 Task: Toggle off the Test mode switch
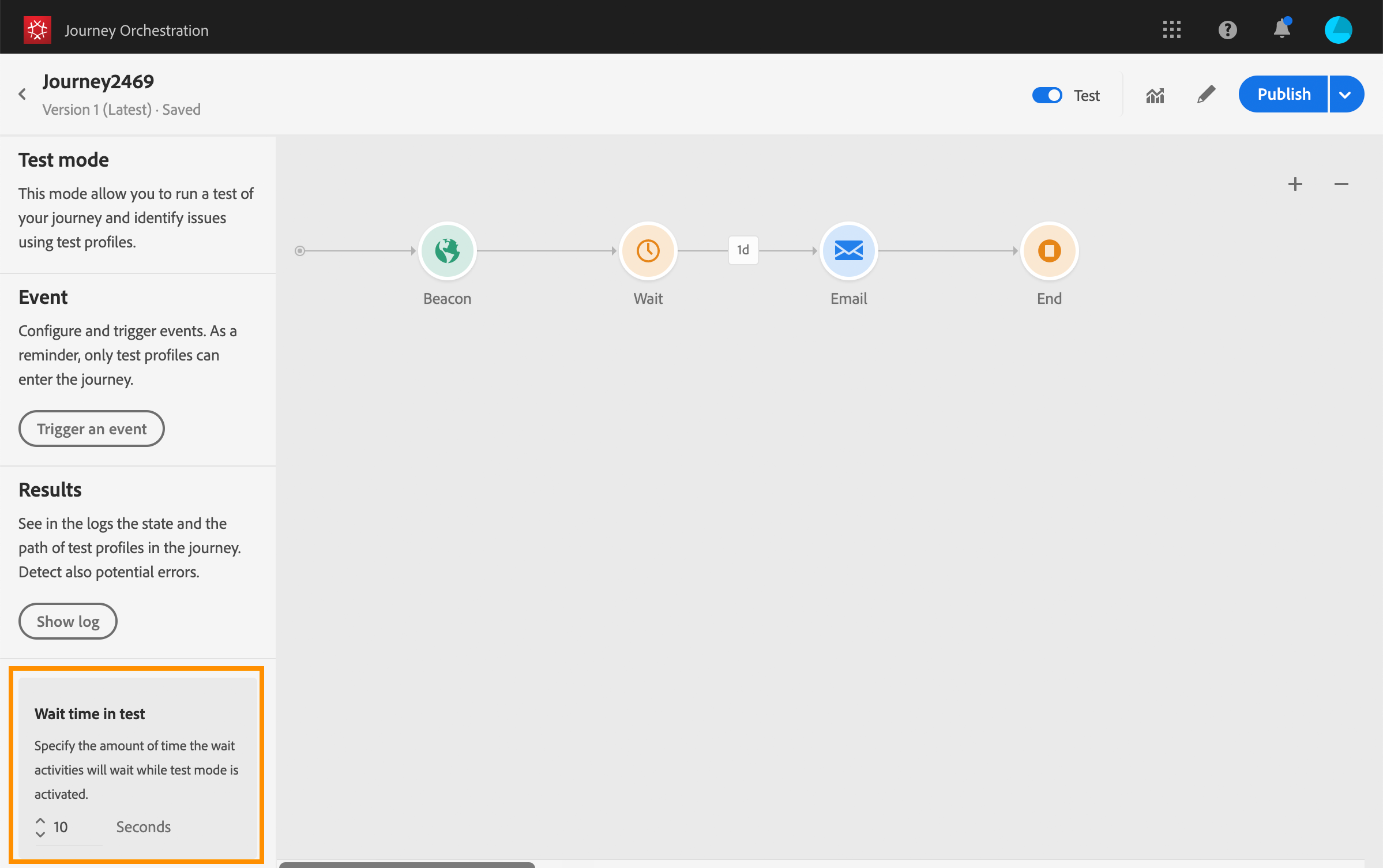(x=1047, y=95)
